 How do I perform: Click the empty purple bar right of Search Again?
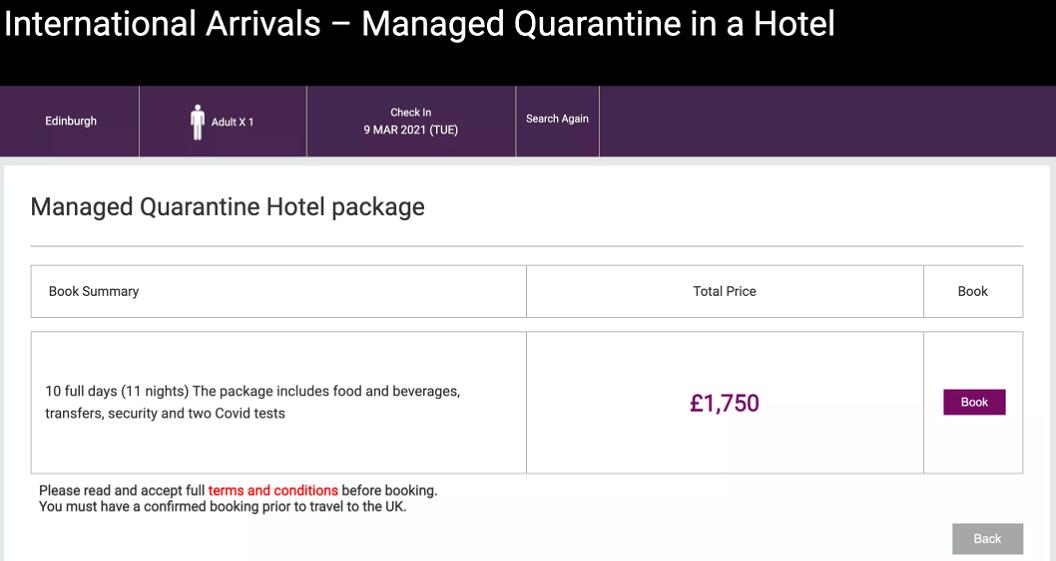pyautogui.click(x=826, y=121)
